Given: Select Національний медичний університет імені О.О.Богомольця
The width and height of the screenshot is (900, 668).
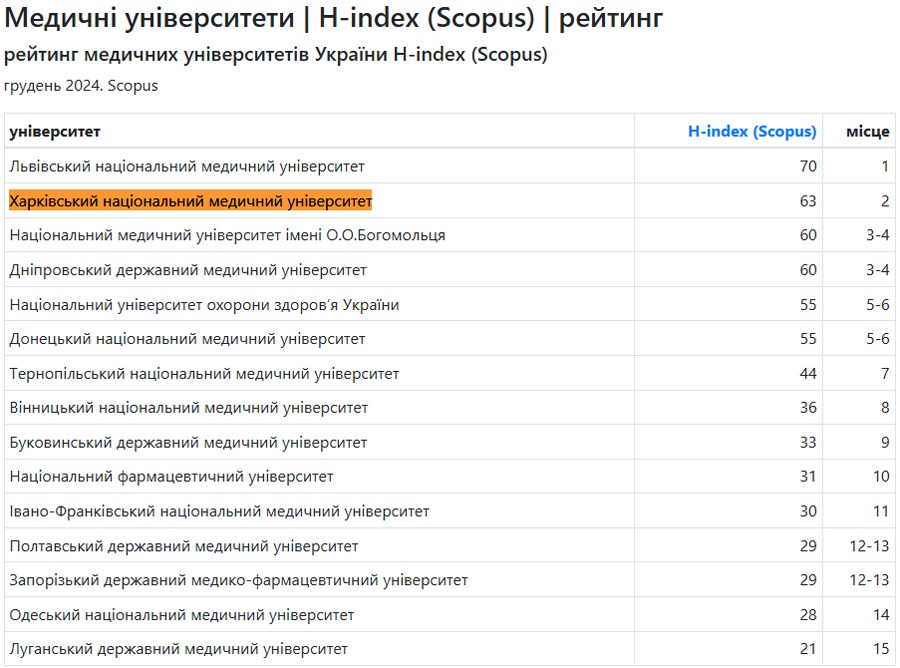Looking at the screenshot, I should pyautogui.click(x=227, y=235).
